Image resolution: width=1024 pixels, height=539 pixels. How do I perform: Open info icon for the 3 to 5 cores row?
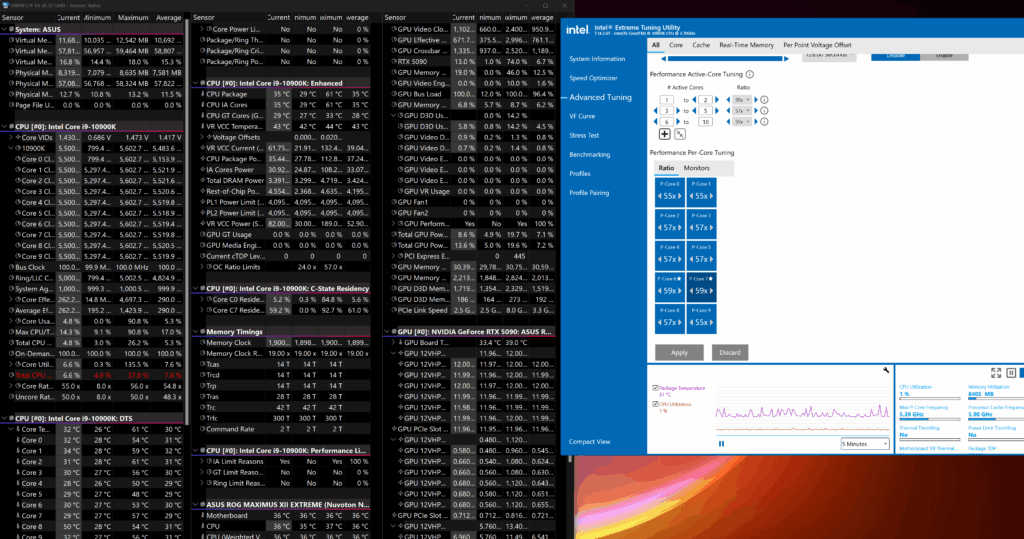point(764,110)
